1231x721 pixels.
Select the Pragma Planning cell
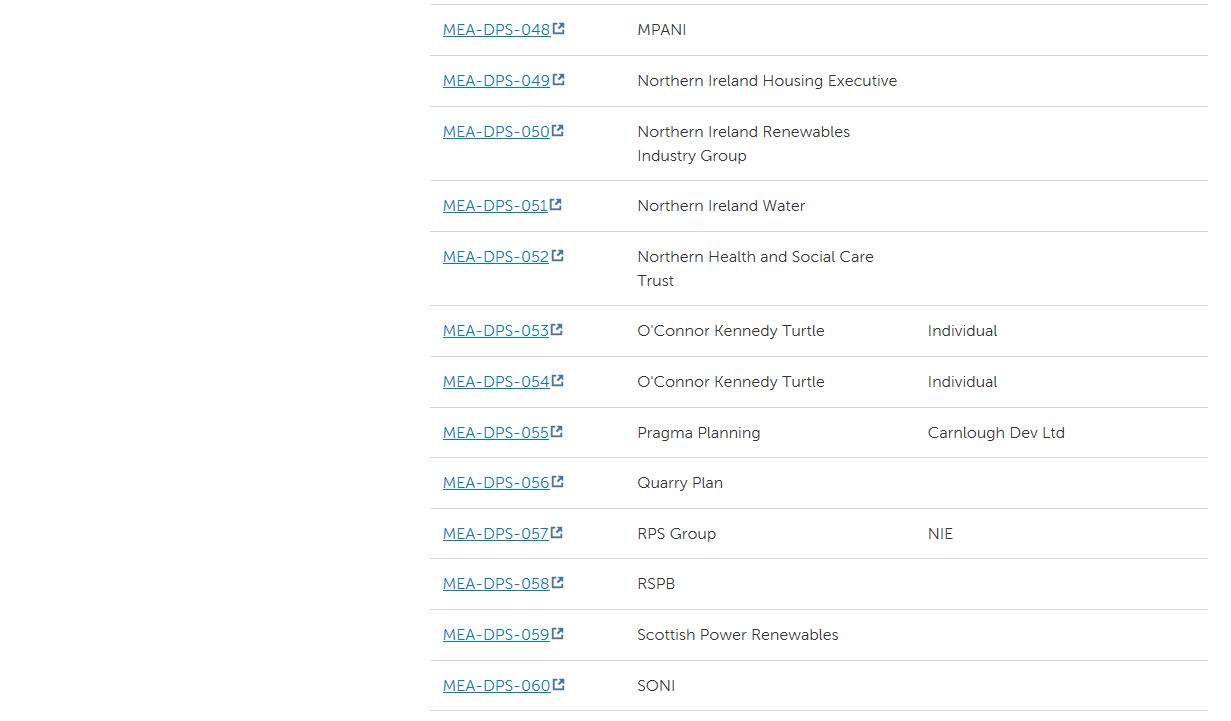tap(699, 433)
